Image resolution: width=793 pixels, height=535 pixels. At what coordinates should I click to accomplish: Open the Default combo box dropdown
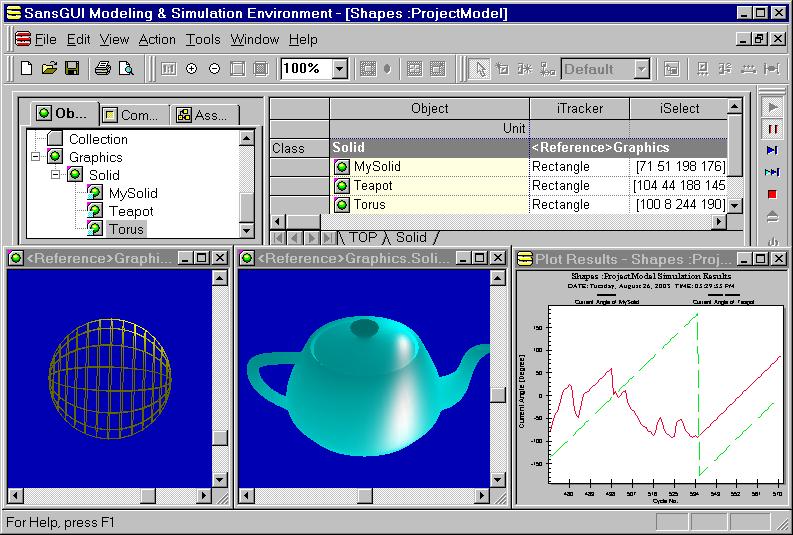(641, 69)
